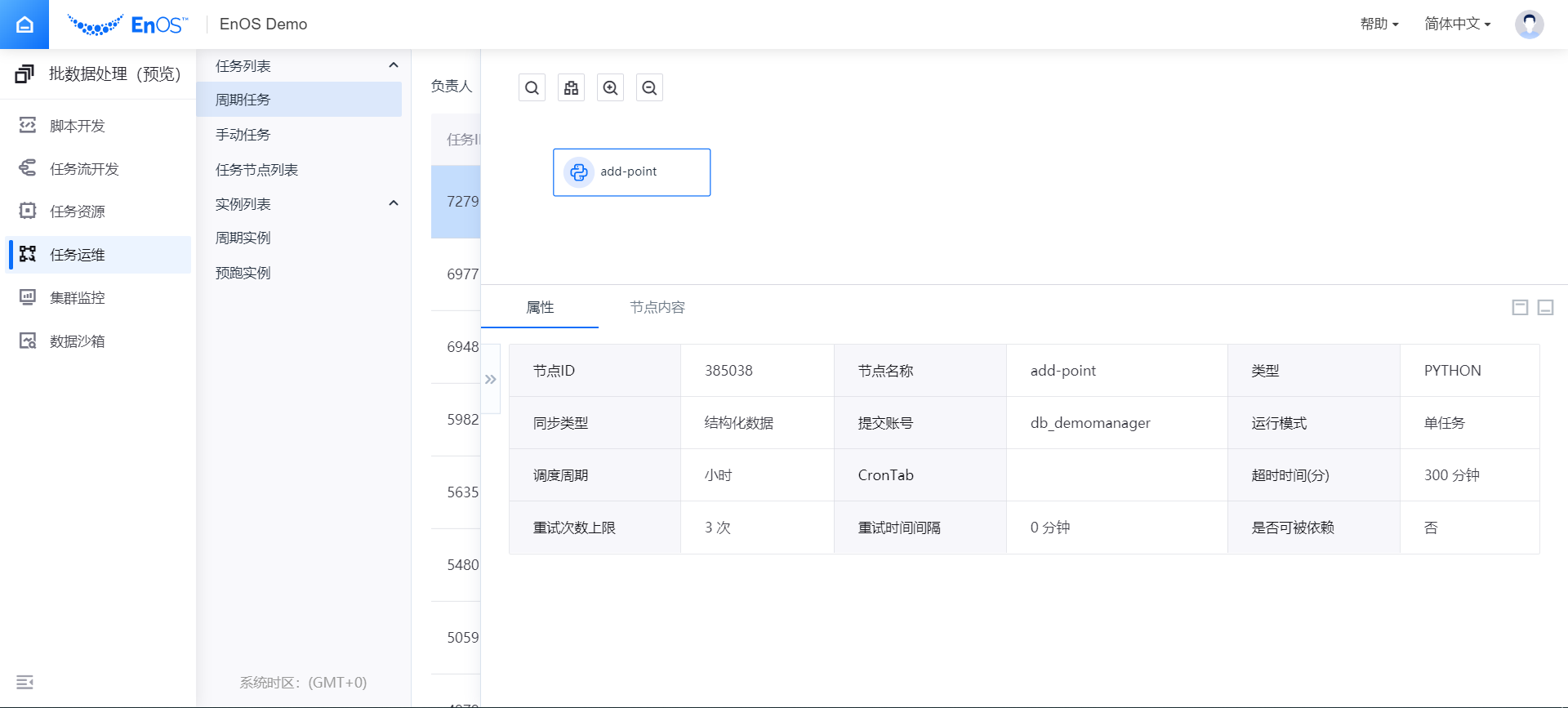Open 数据沙箱 in sidebar
The height and width of the screenshot is (708, 1568).
point(98,341)
